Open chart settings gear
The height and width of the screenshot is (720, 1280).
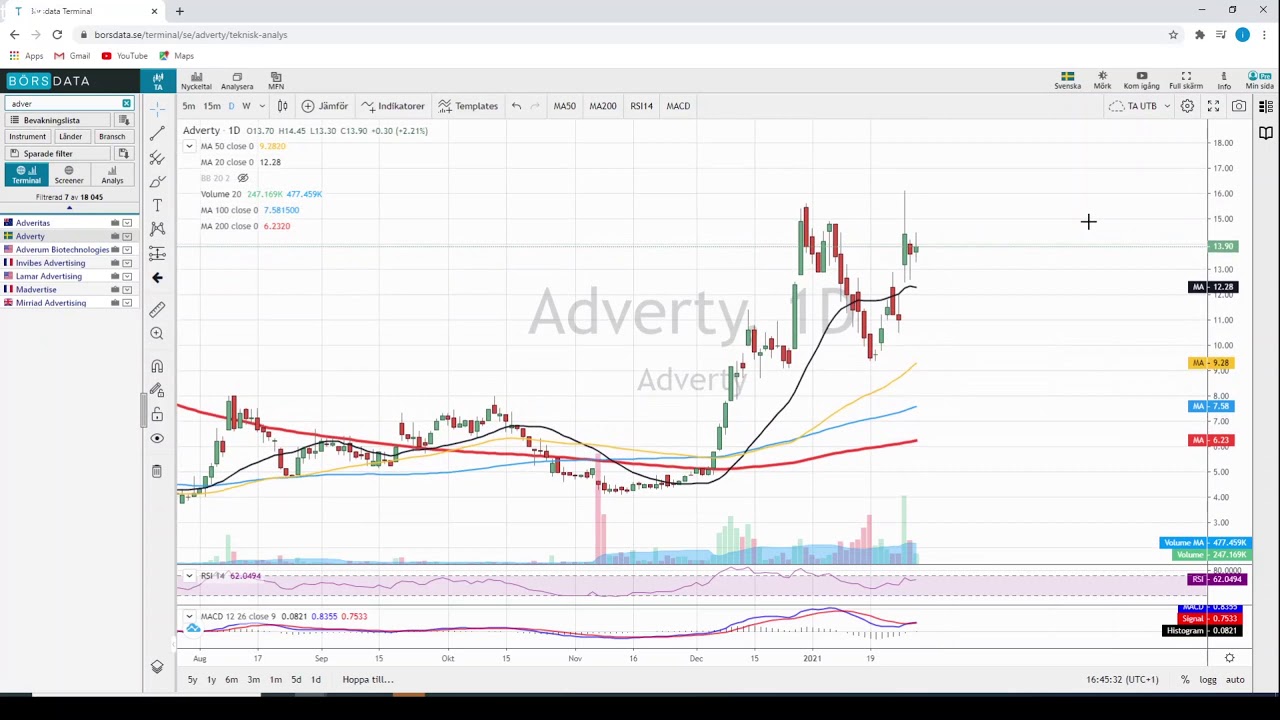tap(1187, 106)
